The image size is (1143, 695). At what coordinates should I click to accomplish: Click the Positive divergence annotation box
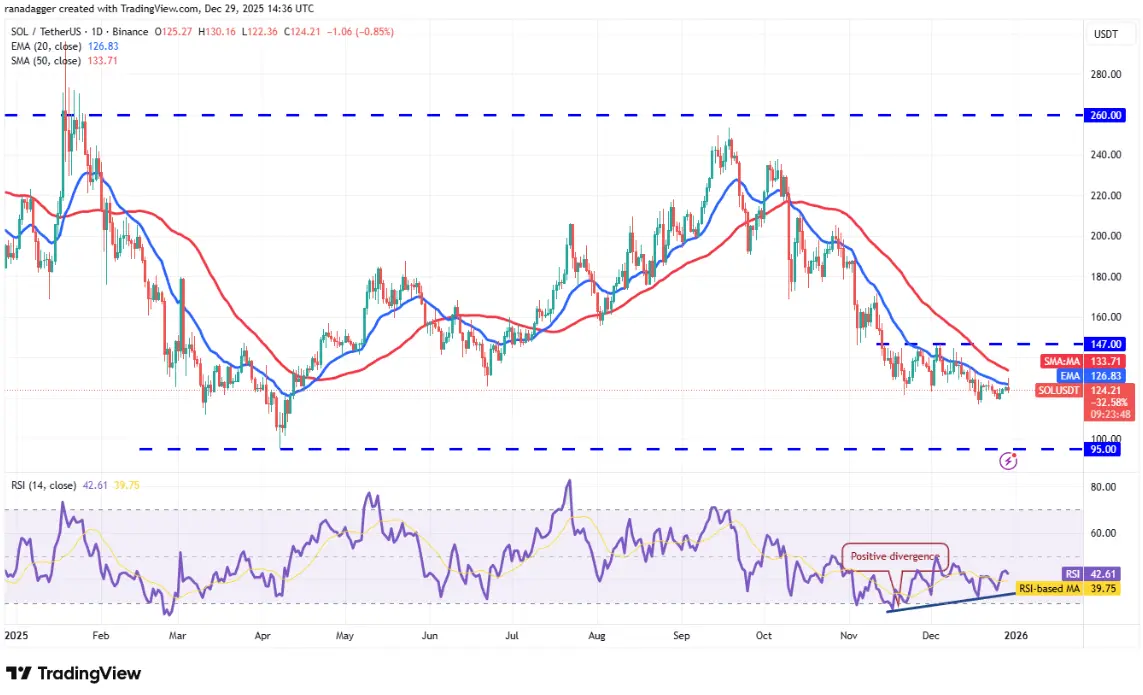click(895, 556)
